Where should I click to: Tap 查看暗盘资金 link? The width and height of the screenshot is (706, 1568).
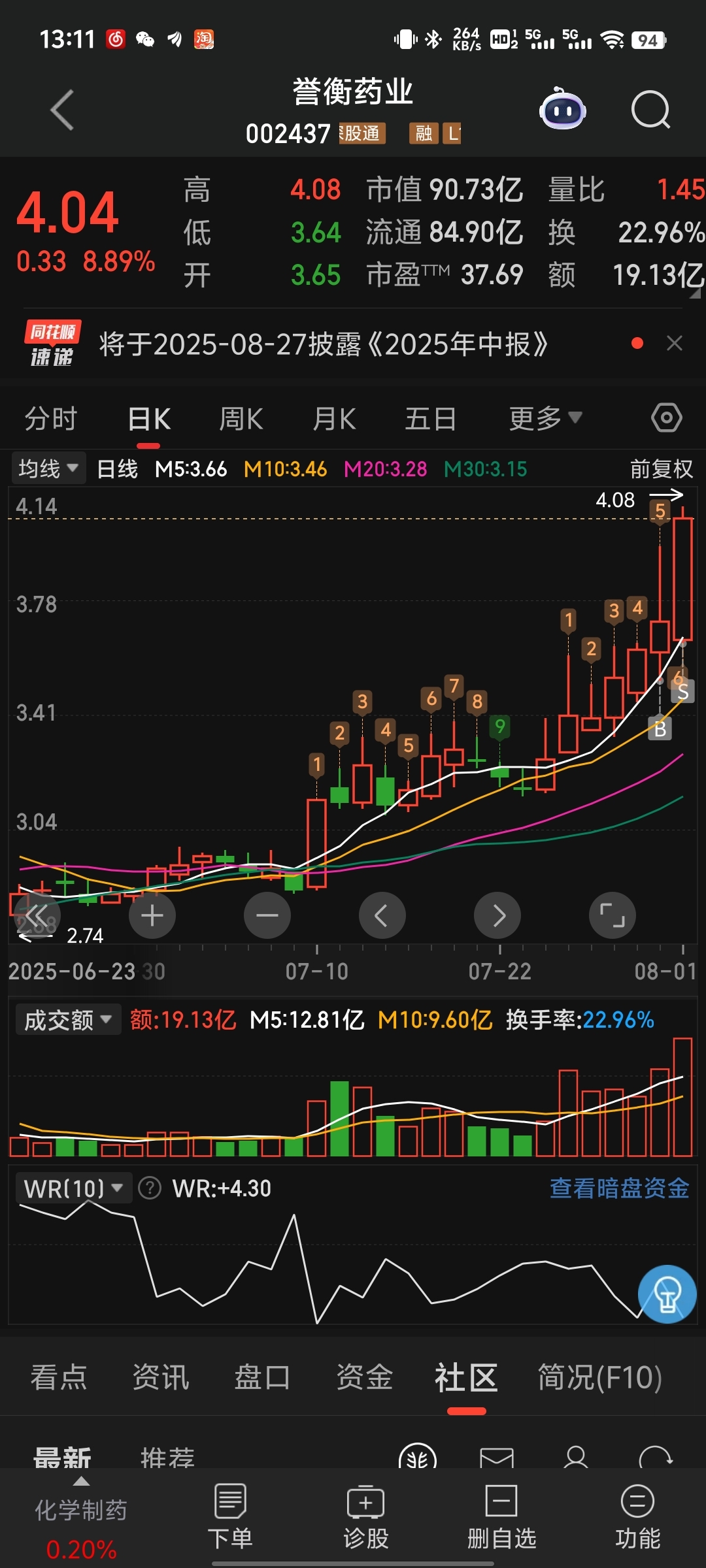point(619,1188)
